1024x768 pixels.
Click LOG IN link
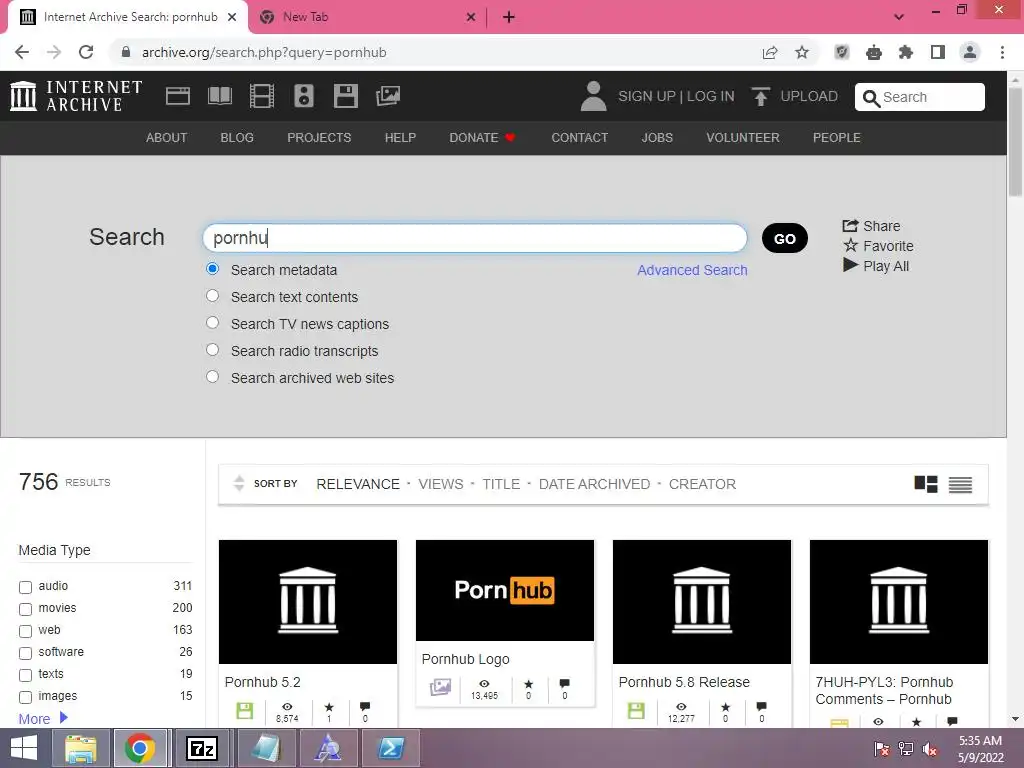tap(711, 96)
